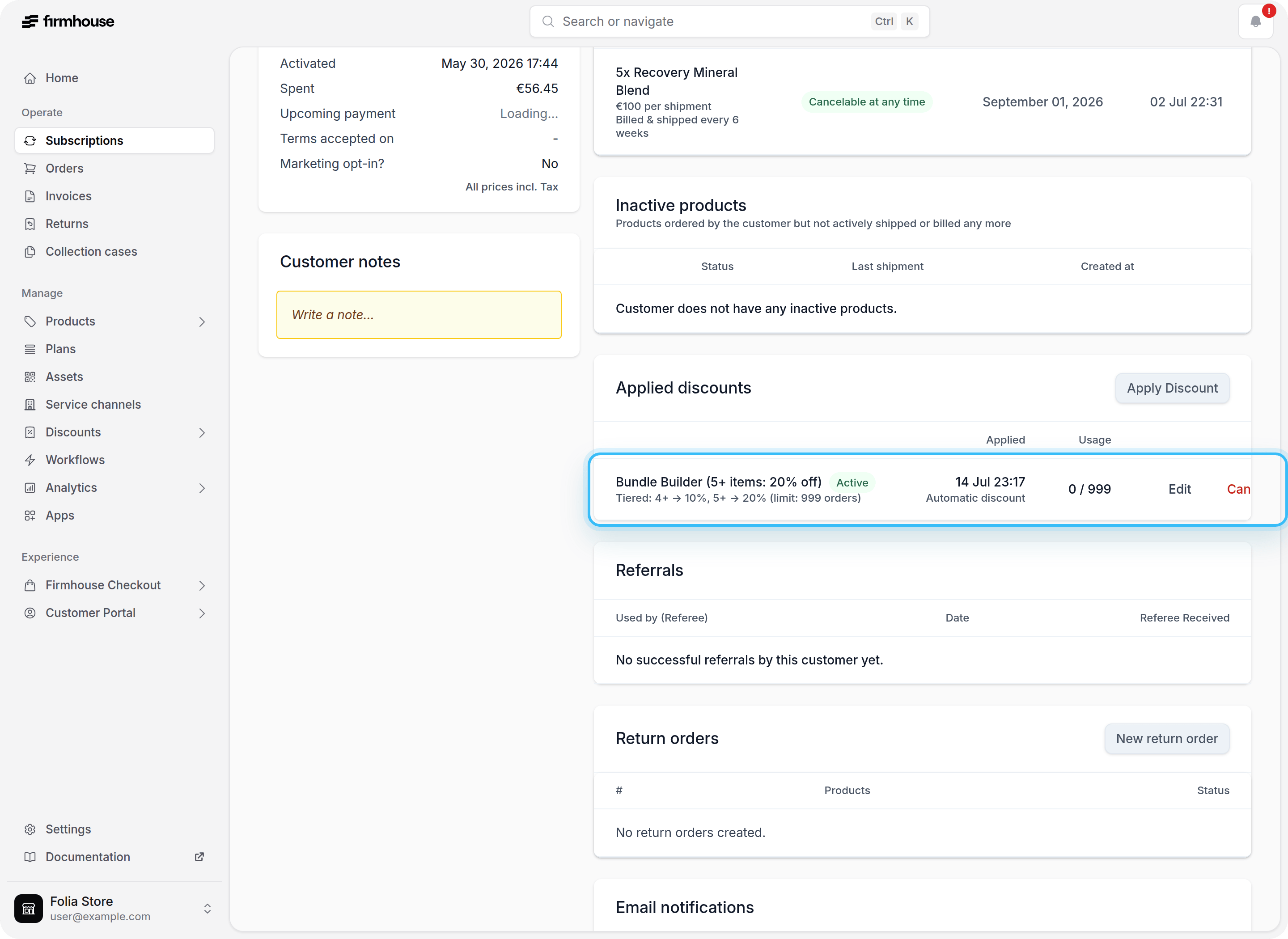Click the Apps grid icon

30,516
